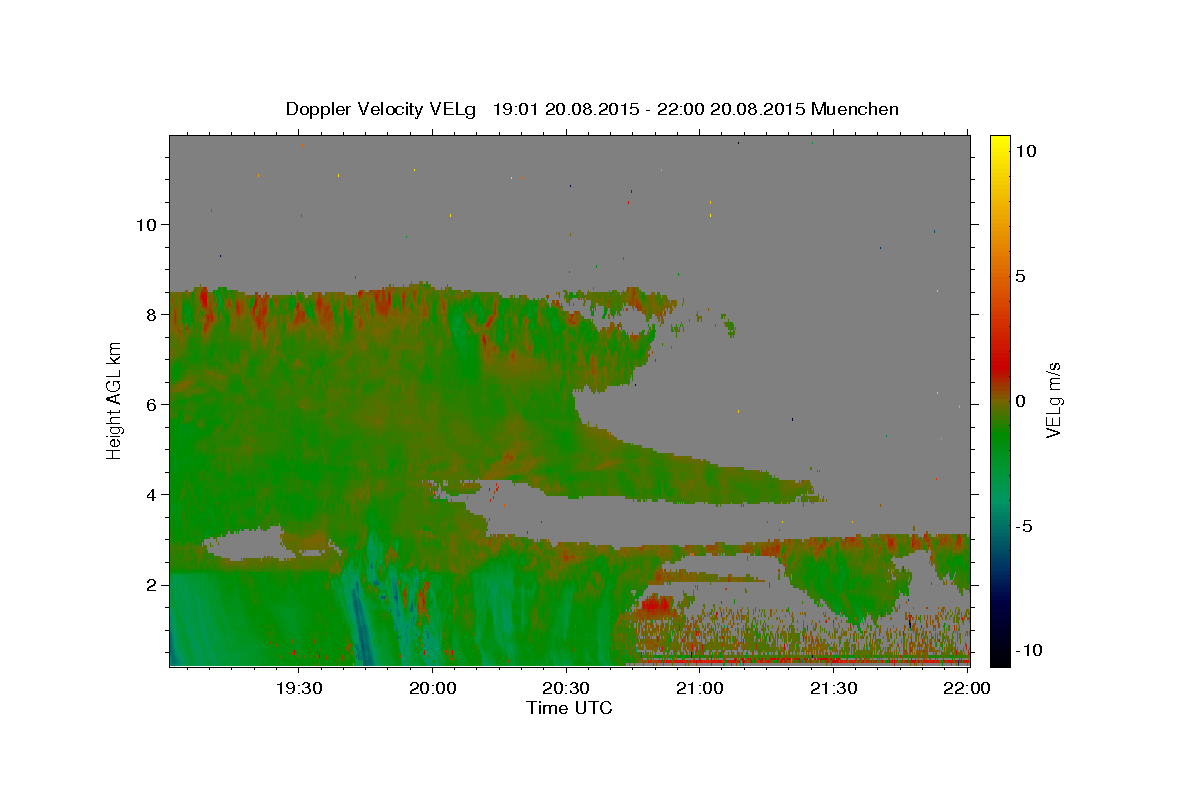
Task: Click the 'Time UTC' axis label
Action: point(569,708)
